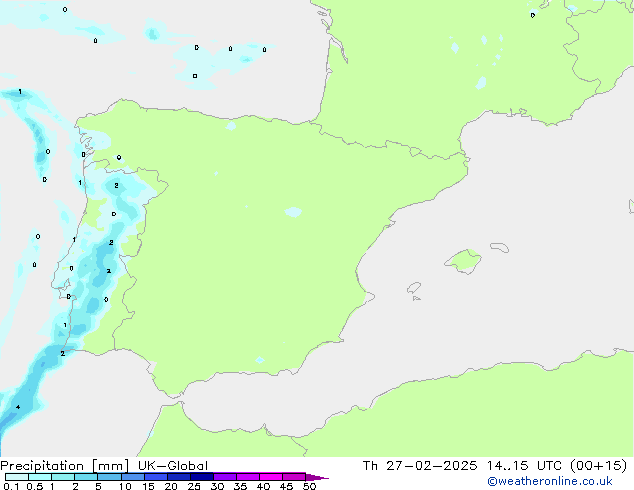Click the '45' legend scale label

[286, 486]
